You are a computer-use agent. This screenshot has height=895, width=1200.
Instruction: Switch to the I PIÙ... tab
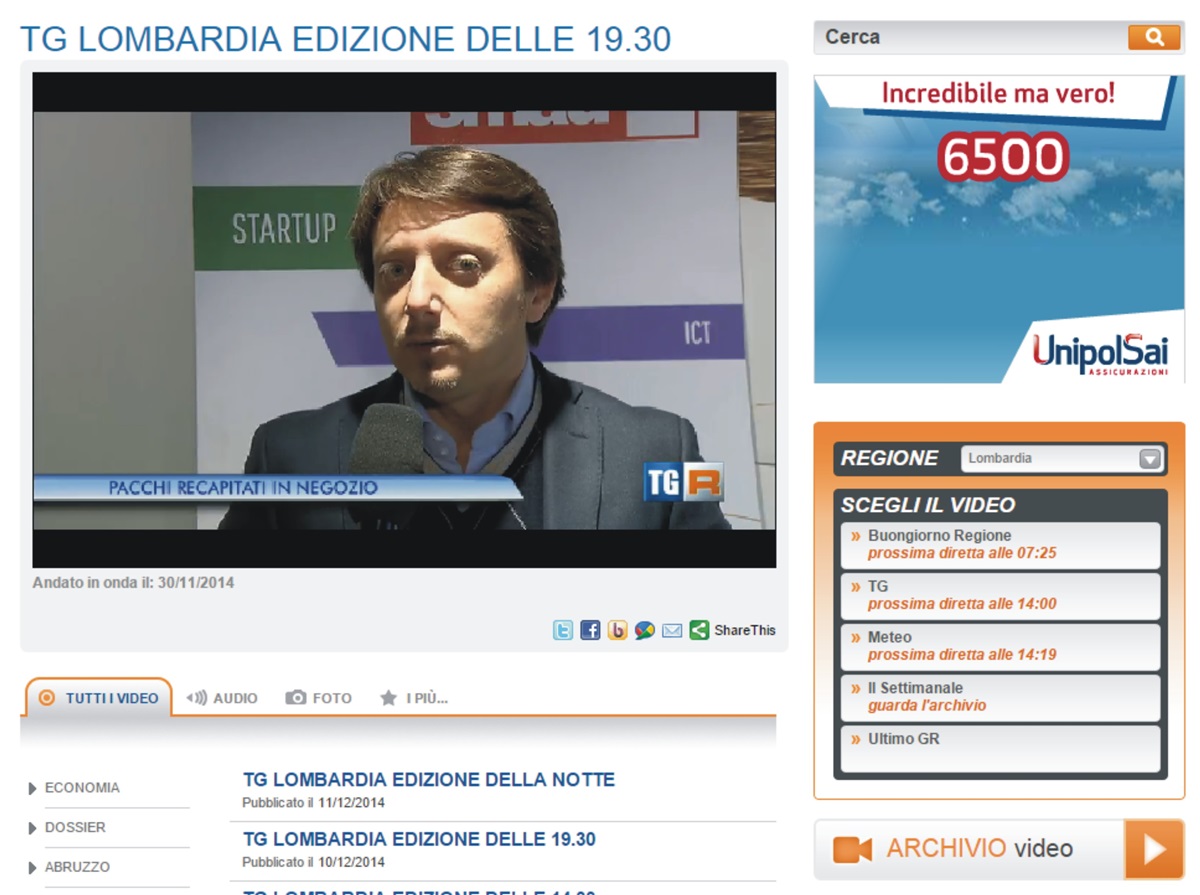click(x=414, y=698)
